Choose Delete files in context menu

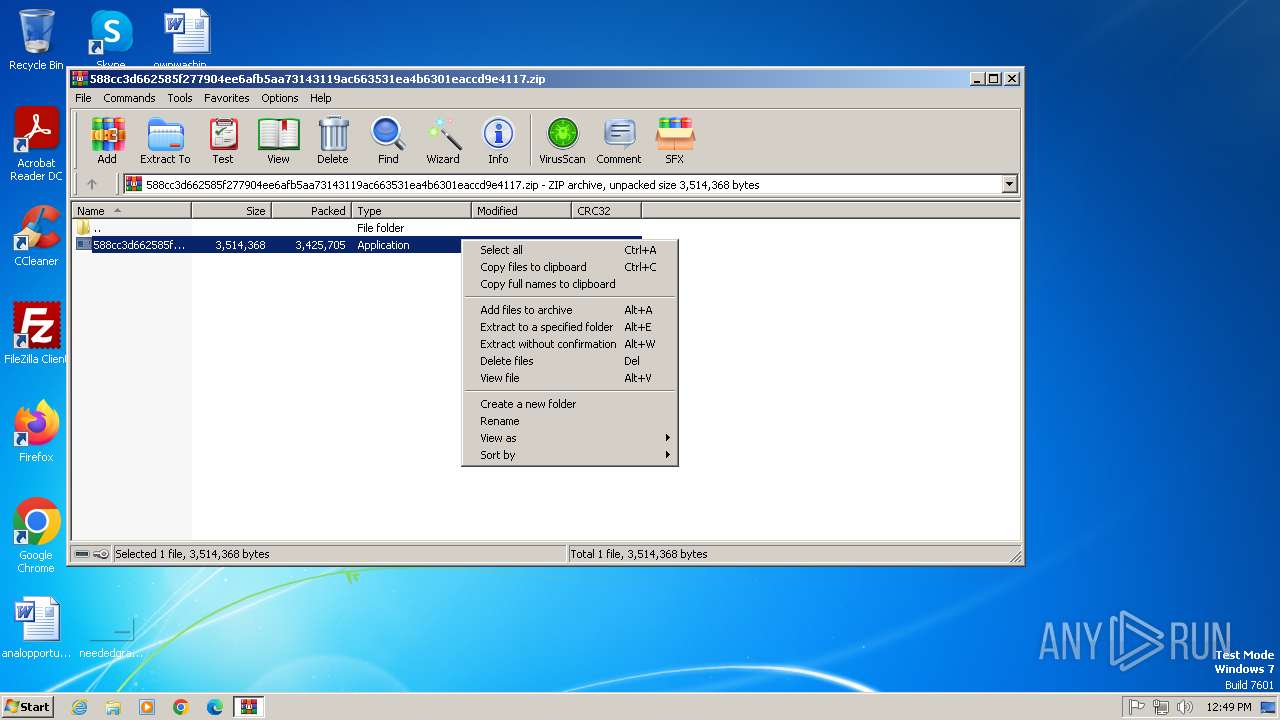(x=570, y=361)
